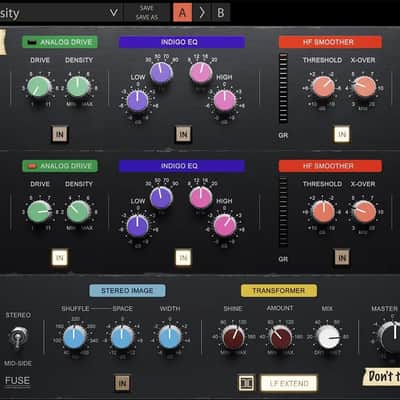Viewport: 400px width, 400px height.
Task: Toggle the top Analog Drive IN button
Action: [x=60, y=134]
